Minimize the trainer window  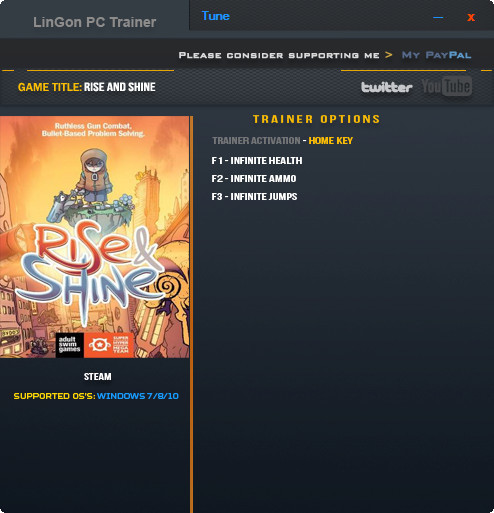(x=438, y=17)
